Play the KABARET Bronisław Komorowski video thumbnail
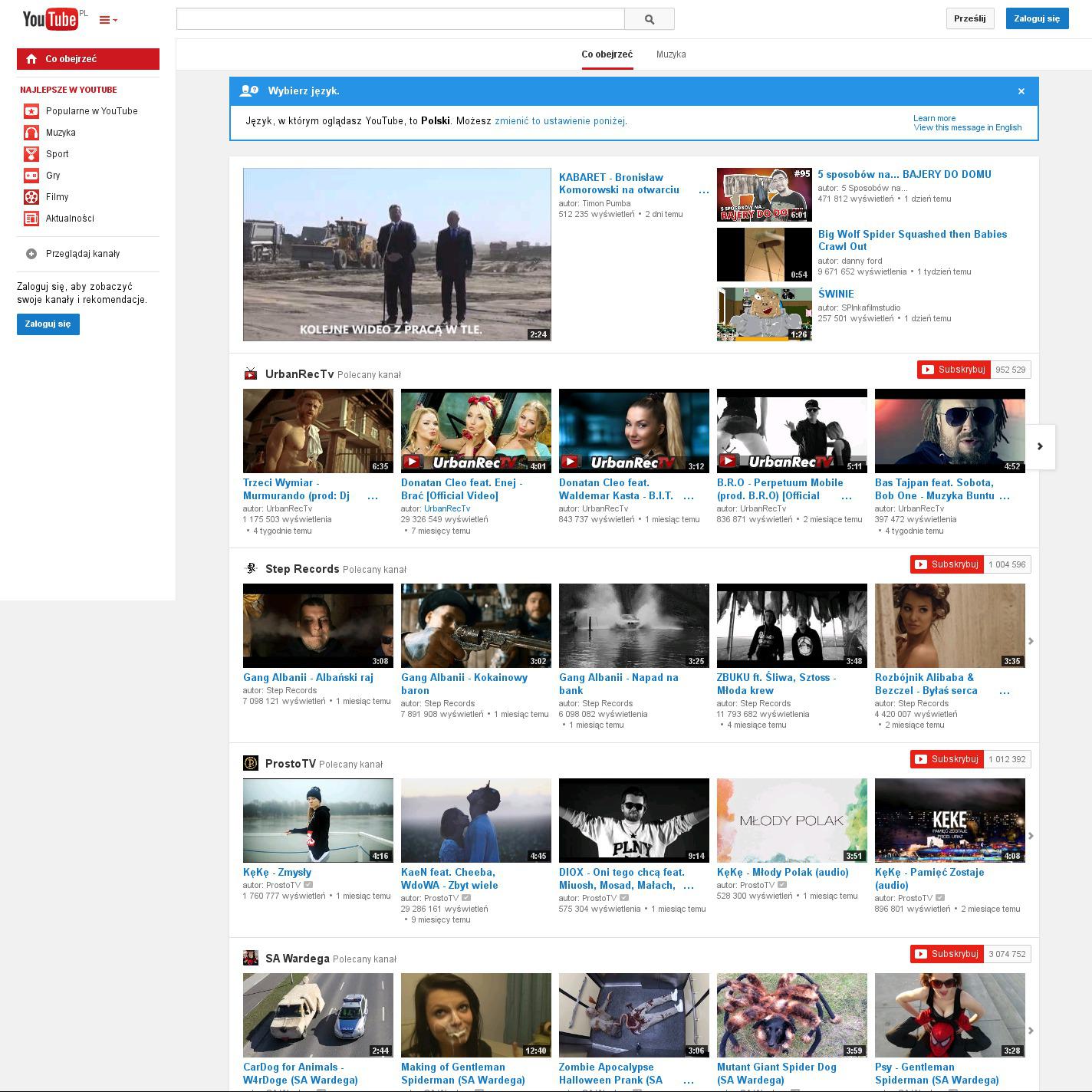Viewport: 1092px width, 1092px height. point(396,255)
